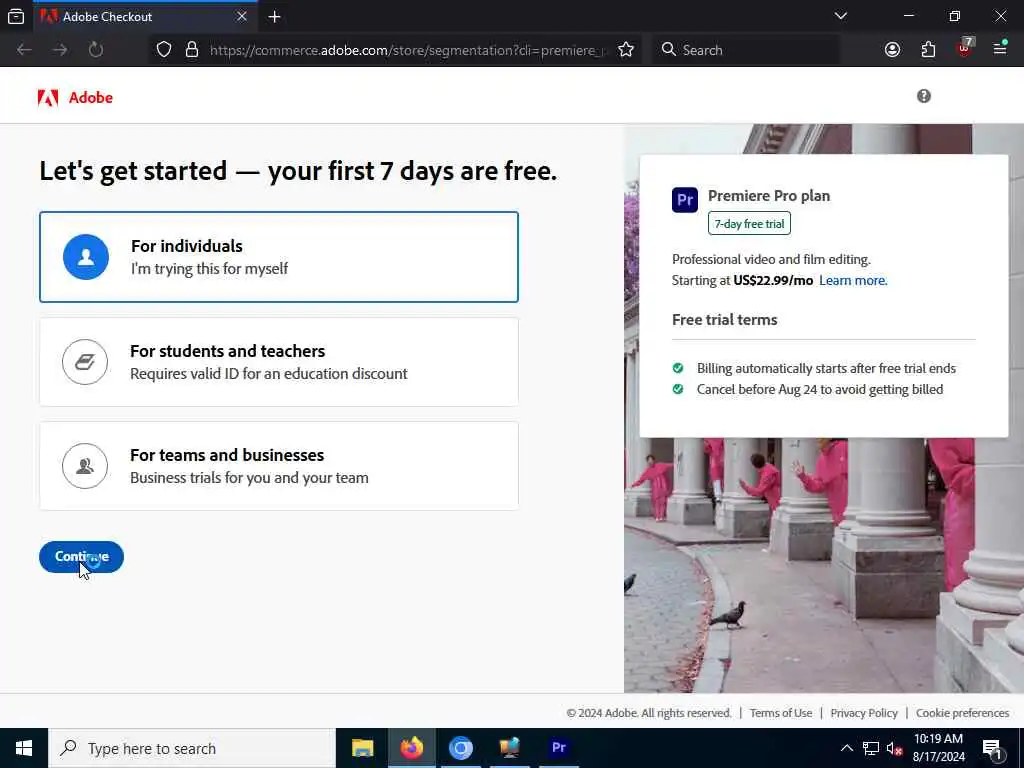
Task: Click the Continue button
Action: pos(82,557)
